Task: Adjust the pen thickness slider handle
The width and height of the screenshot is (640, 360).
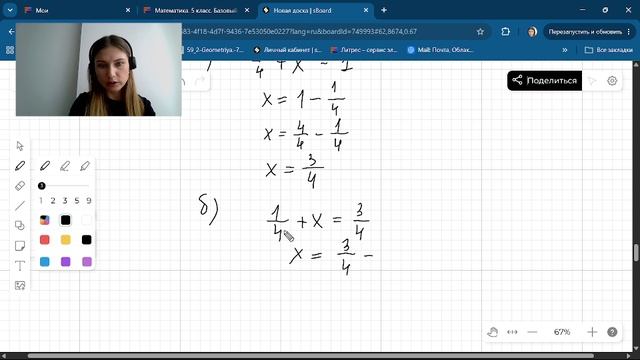Action: pyautogui.click(x=41, y=186)
